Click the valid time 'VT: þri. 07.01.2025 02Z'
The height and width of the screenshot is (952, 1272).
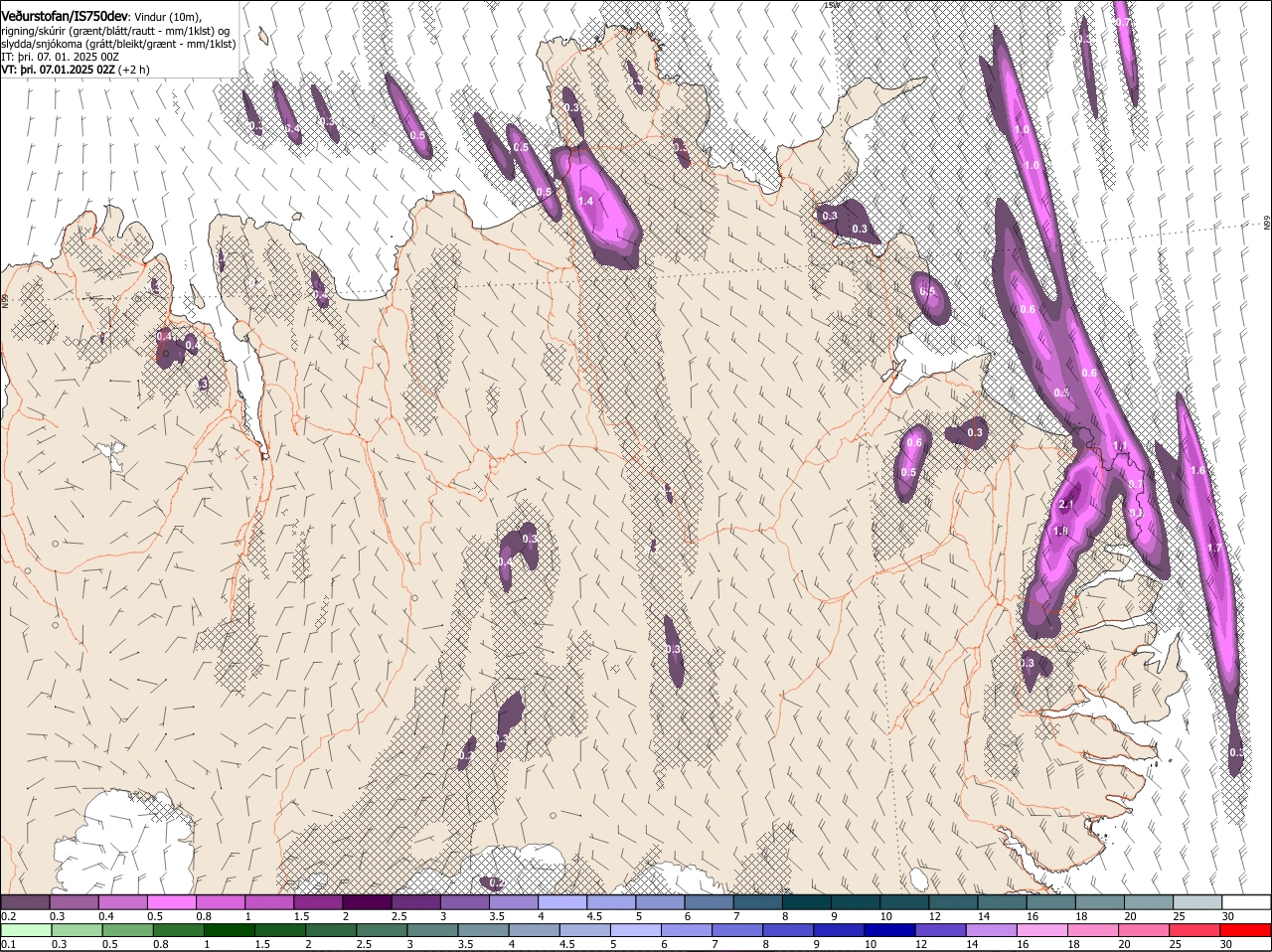(59, 70)
